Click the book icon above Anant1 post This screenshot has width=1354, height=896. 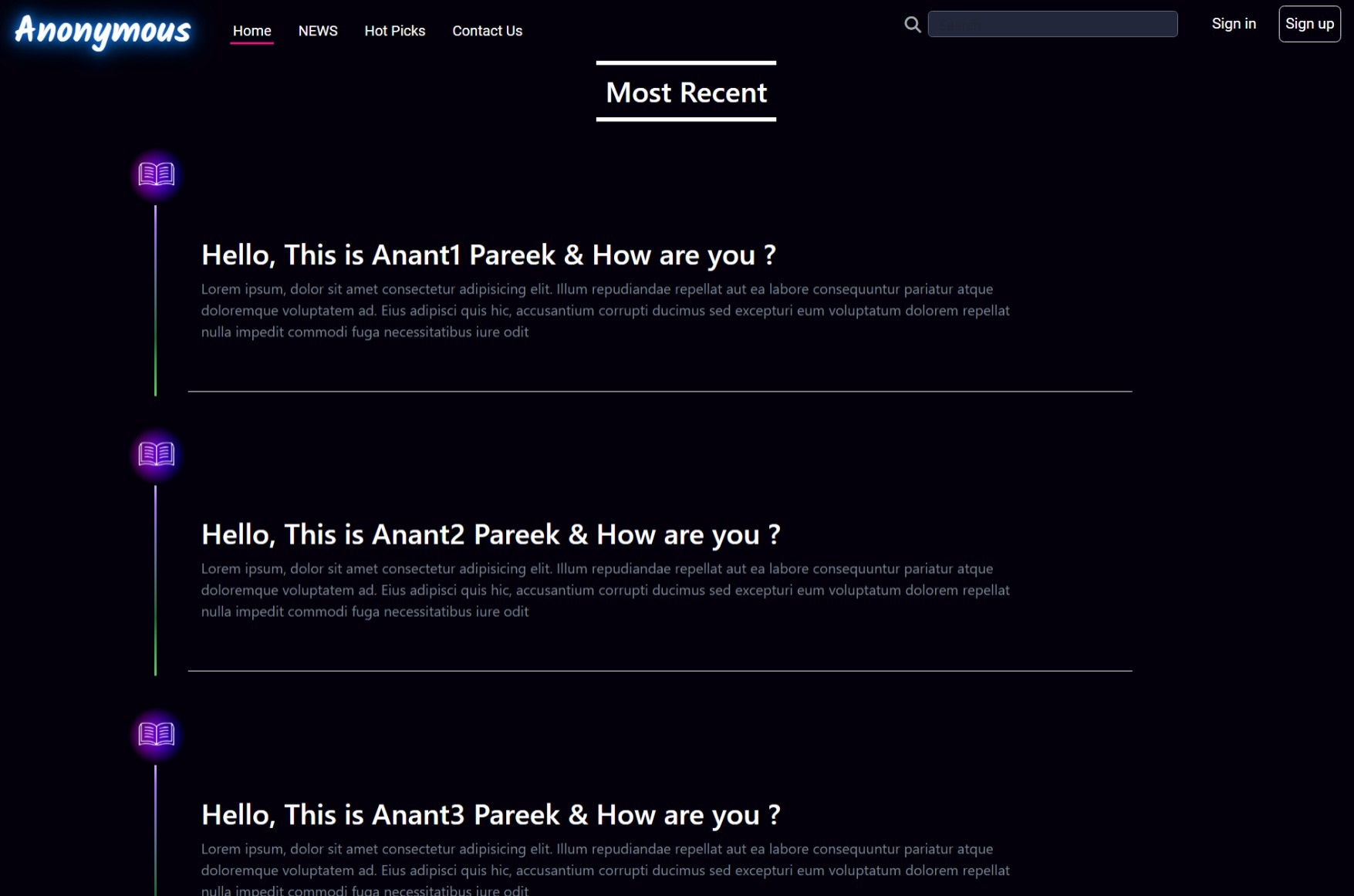coord(156,174)
